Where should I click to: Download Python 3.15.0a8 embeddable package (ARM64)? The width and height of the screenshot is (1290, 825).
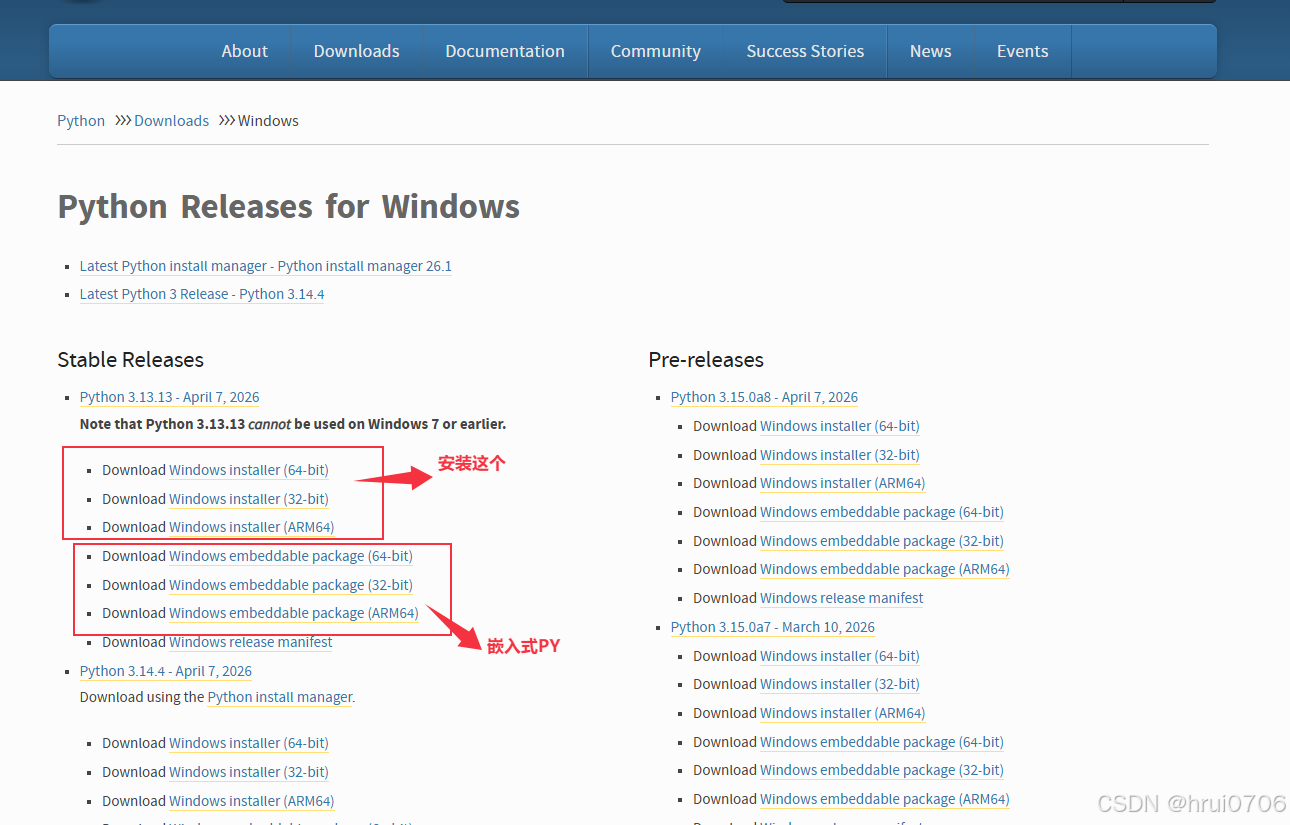coord(885,569)
